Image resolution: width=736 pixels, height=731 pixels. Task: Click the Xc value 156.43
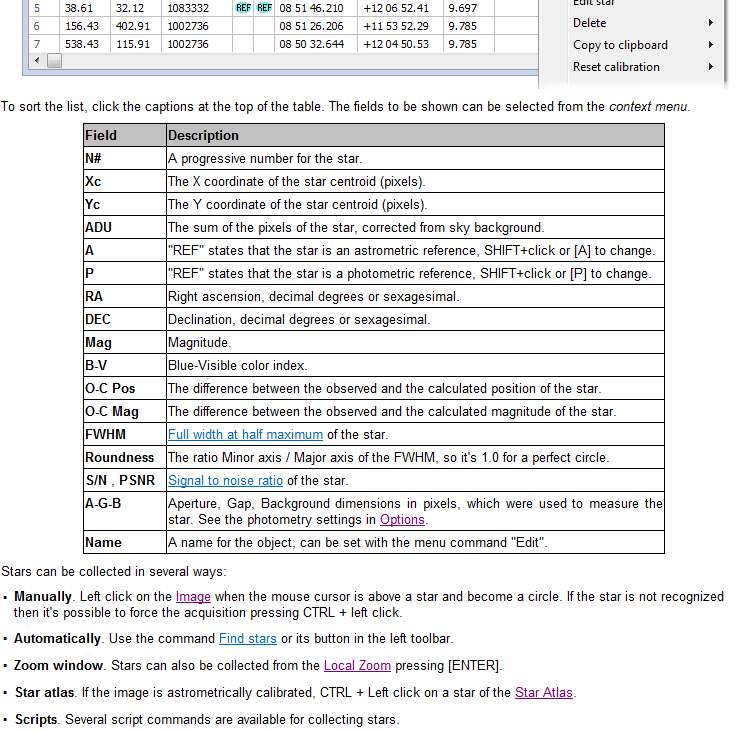pyautogui.click(x=82, y=26)
